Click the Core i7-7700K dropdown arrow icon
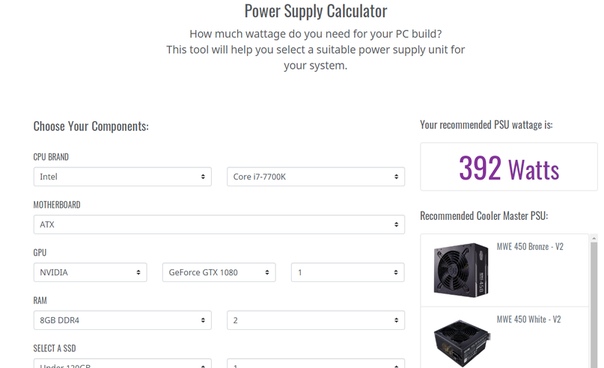The height and width of the screenshot is (368, 604). 396,176
